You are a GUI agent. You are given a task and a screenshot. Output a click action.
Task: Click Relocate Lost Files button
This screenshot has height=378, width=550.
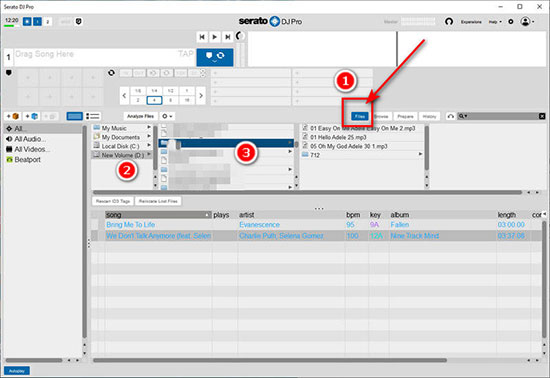click(x=158, y=201)
